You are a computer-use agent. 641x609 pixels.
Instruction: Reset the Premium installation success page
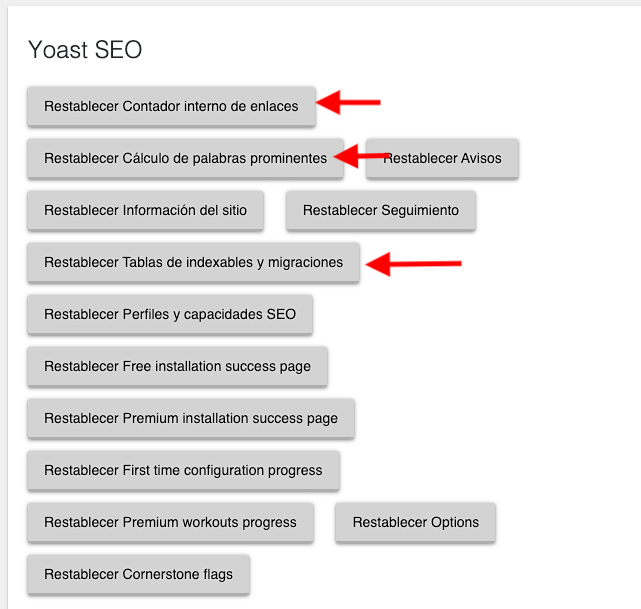coord(191,418)
